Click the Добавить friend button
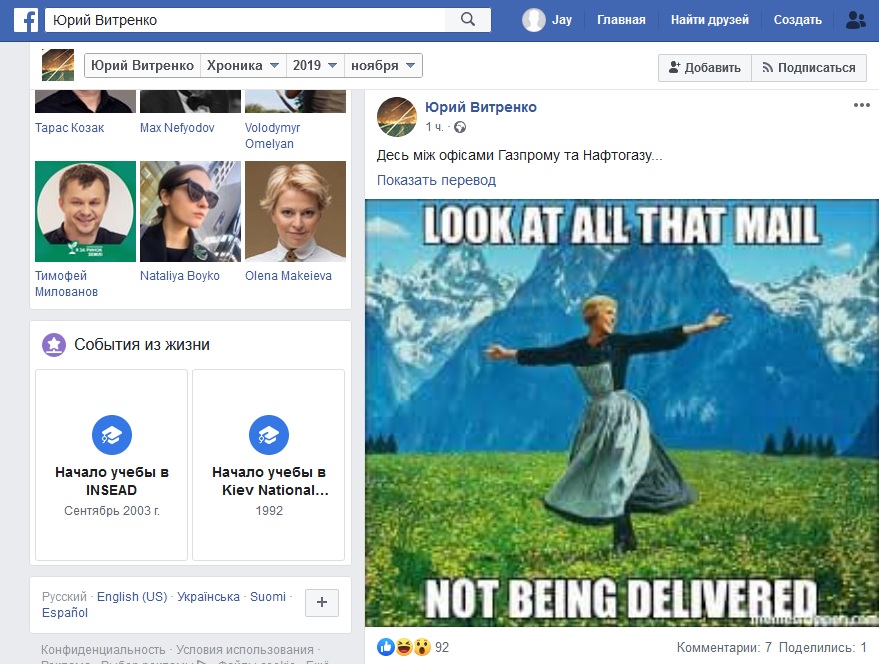879x664 pixels. pos(705,68)
